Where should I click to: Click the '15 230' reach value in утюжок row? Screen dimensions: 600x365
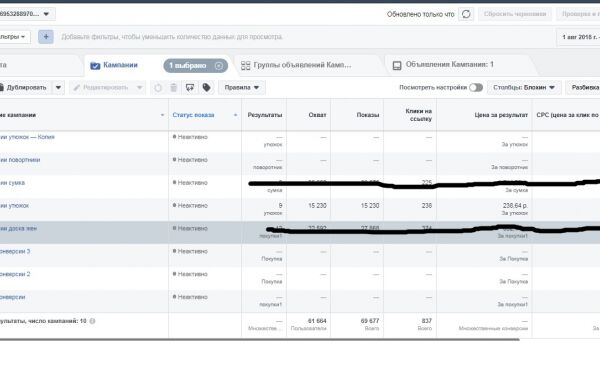click(317, 205)
